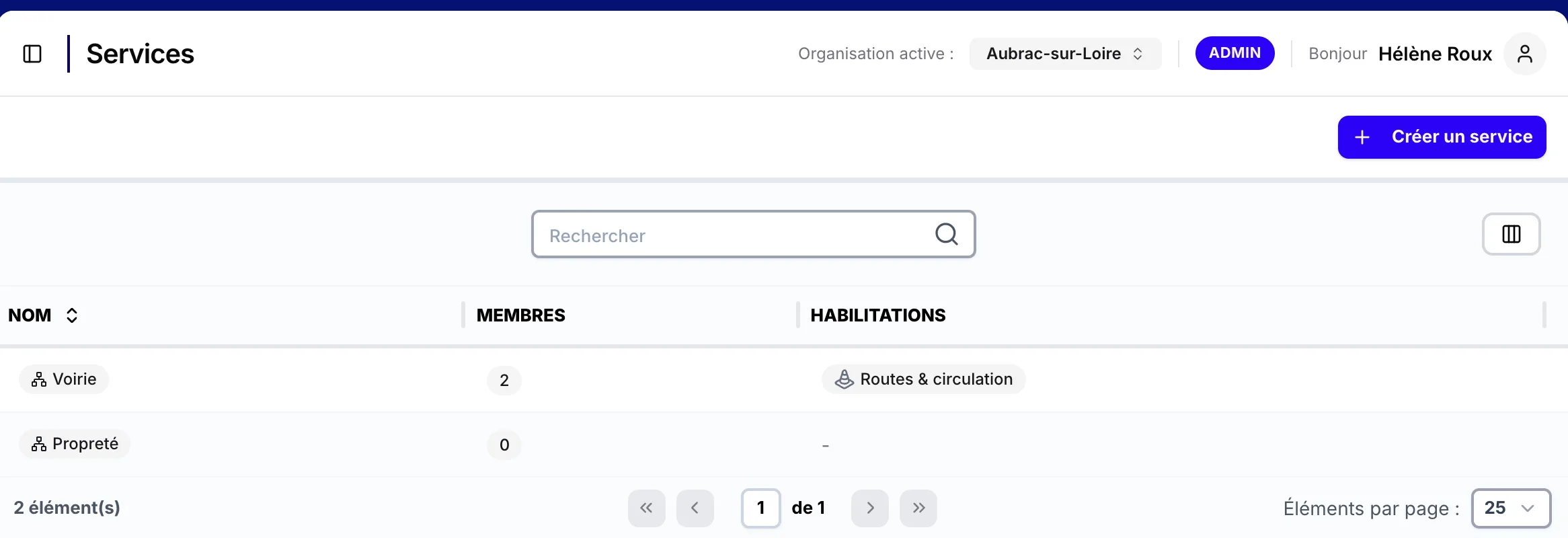Focus the Rechercher search field
The image size is (1568, 538).
(x=753, y=234)
